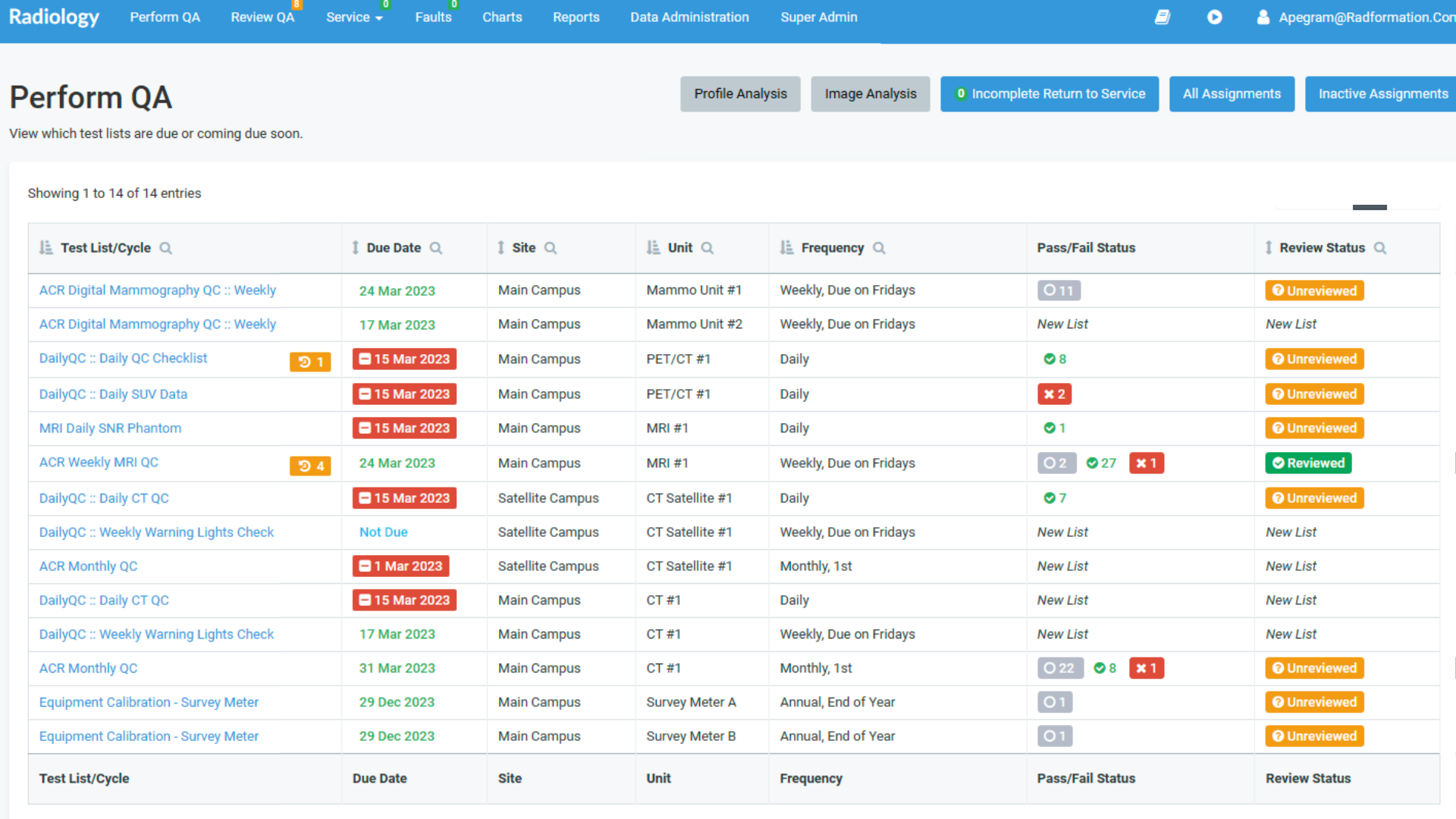Play the tutorial video icon
This screenshot has height=819, width=1456.
point(1214,17)
